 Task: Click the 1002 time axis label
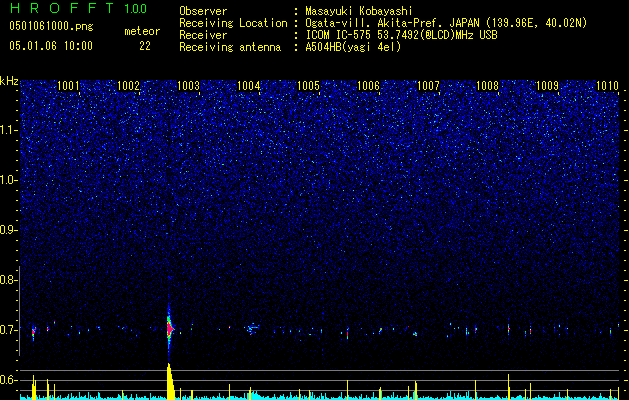(128, 85)
